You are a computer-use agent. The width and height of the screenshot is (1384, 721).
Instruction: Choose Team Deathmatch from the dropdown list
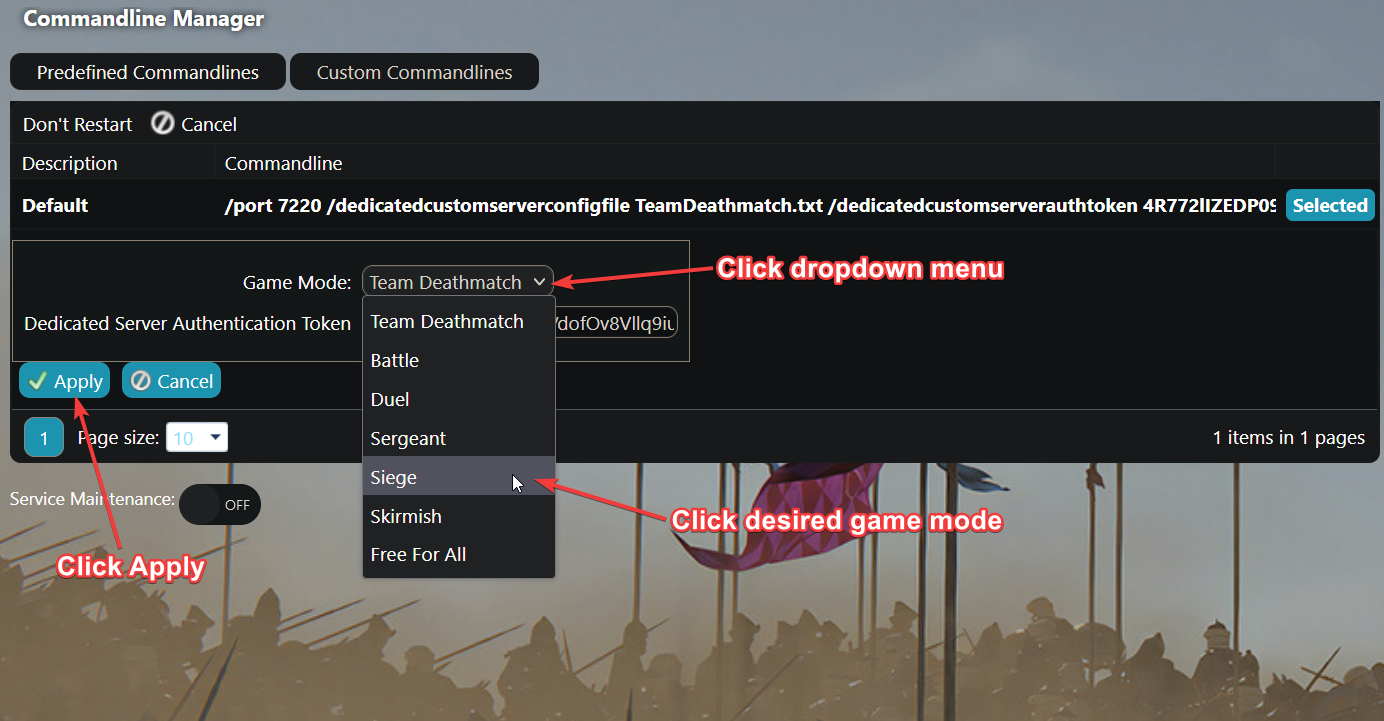447,321
